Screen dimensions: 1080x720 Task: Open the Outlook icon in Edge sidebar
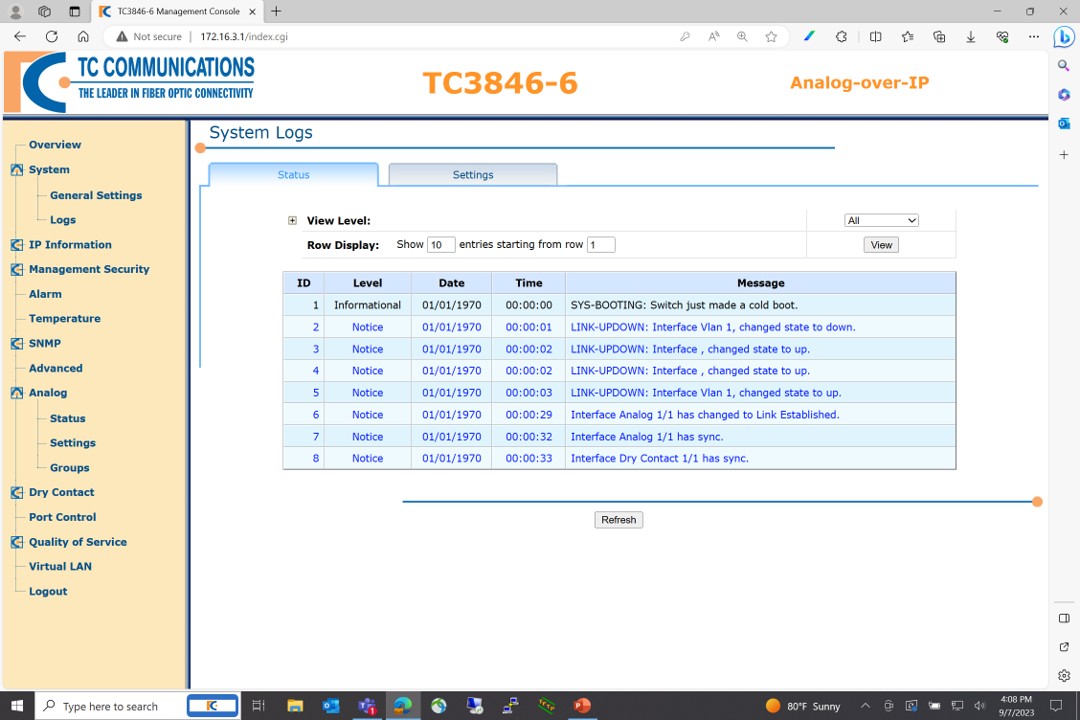click(x=1063, y=123)
